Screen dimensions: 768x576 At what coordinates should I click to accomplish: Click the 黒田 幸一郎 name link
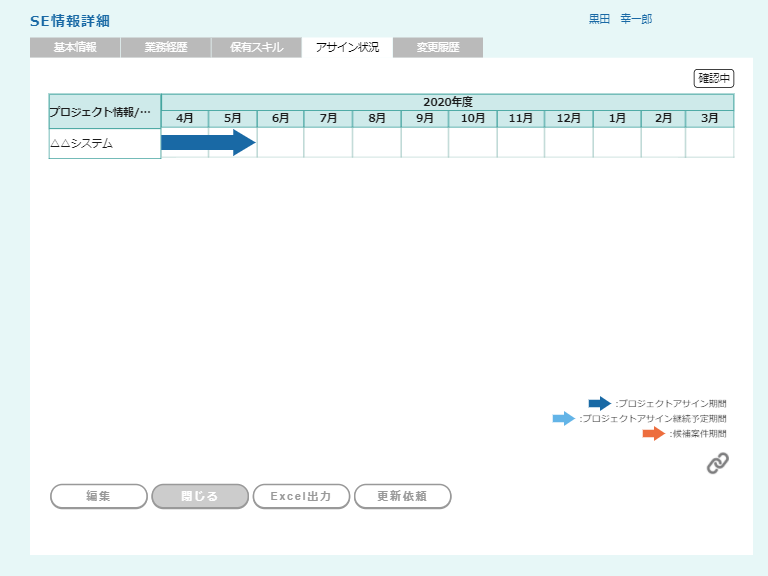click(620, 19)
